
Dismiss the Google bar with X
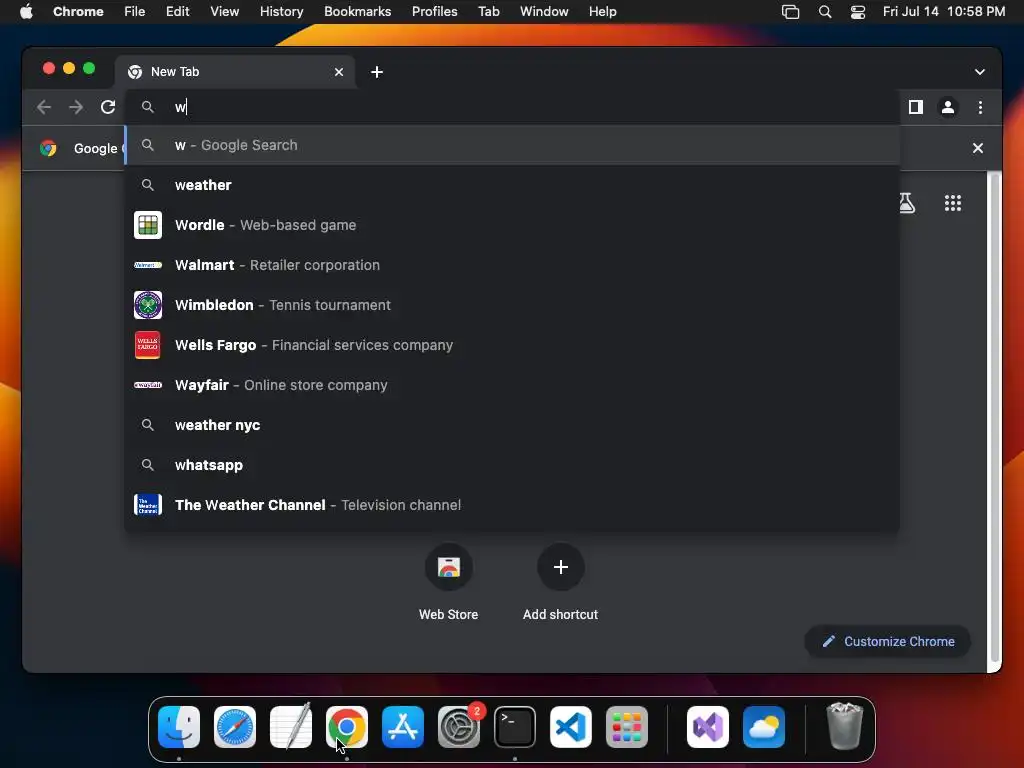point(978,148)
